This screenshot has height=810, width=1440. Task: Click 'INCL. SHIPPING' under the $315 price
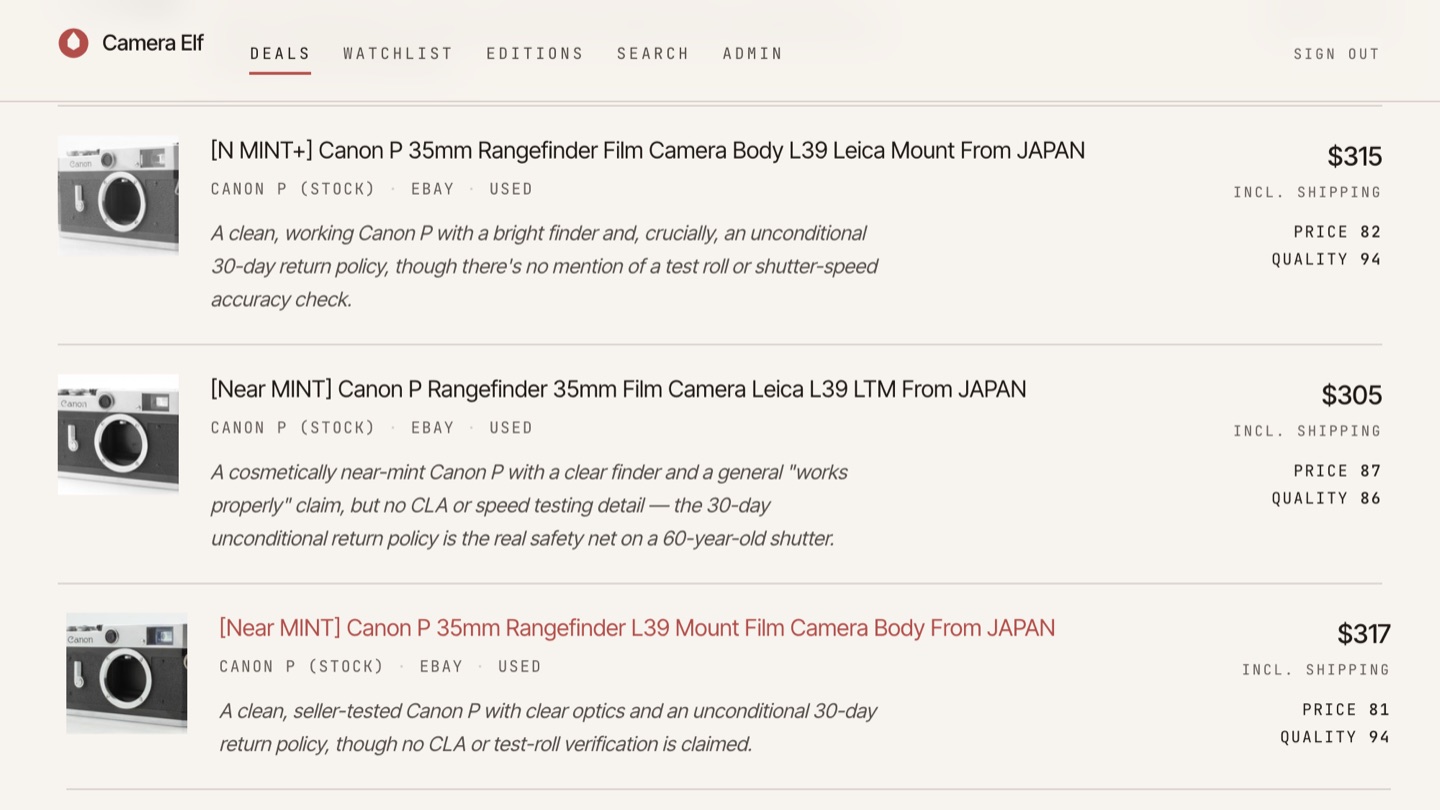(1307, 192)
